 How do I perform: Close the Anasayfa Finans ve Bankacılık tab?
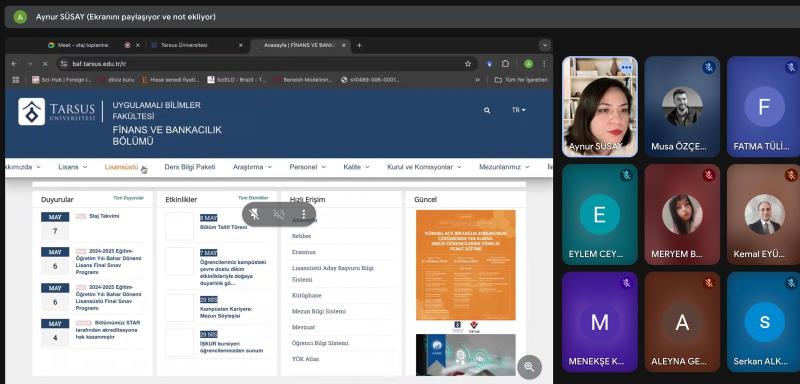343,45
